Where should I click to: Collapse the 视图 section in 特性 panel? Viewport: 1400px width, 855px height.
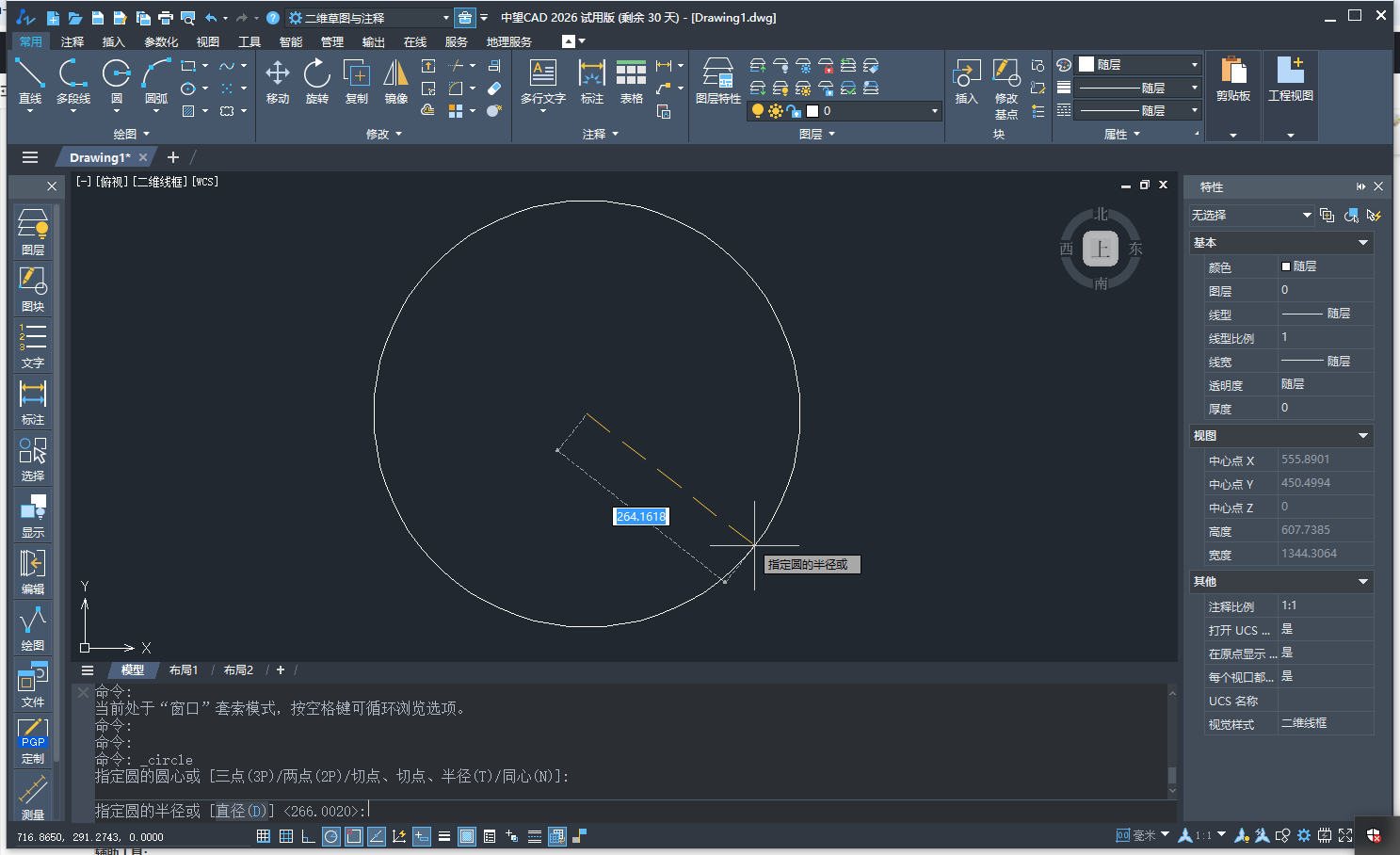(1362, 436)
